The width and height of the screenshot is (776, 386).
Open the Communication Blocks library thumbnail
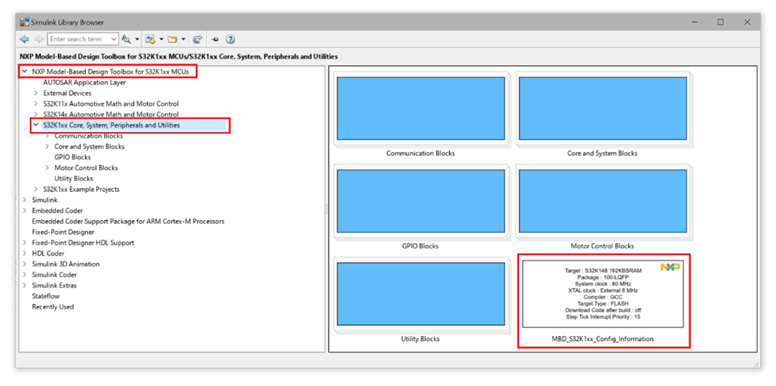click(421, 108)
